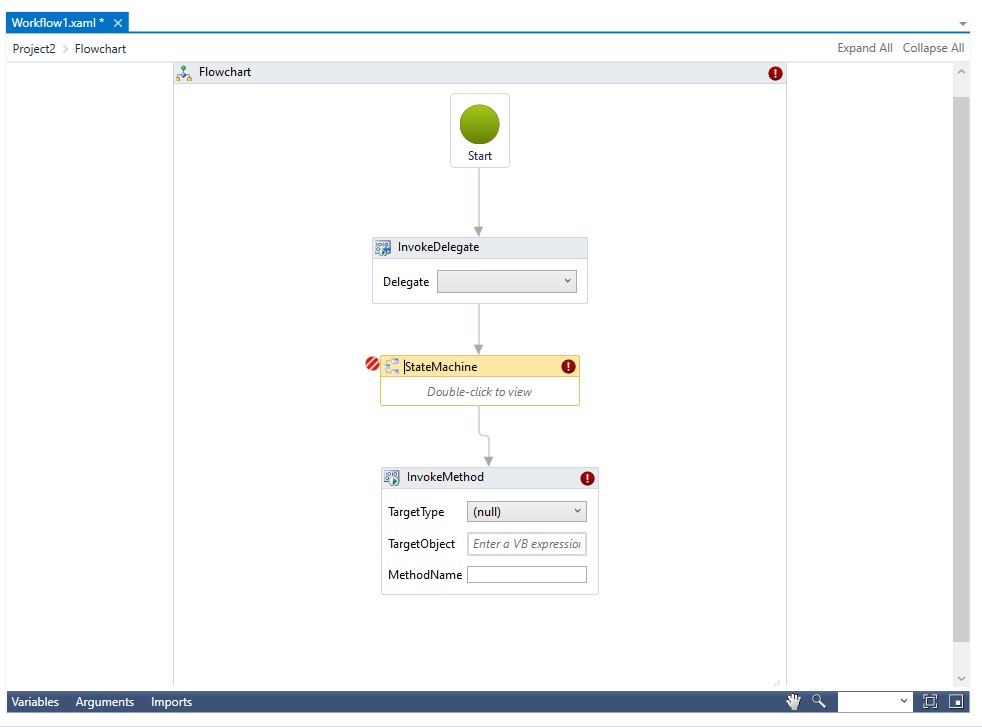The image size is (982, 727).
Task: Click the InvokeMethod activity icon
Action: (392, 478)
